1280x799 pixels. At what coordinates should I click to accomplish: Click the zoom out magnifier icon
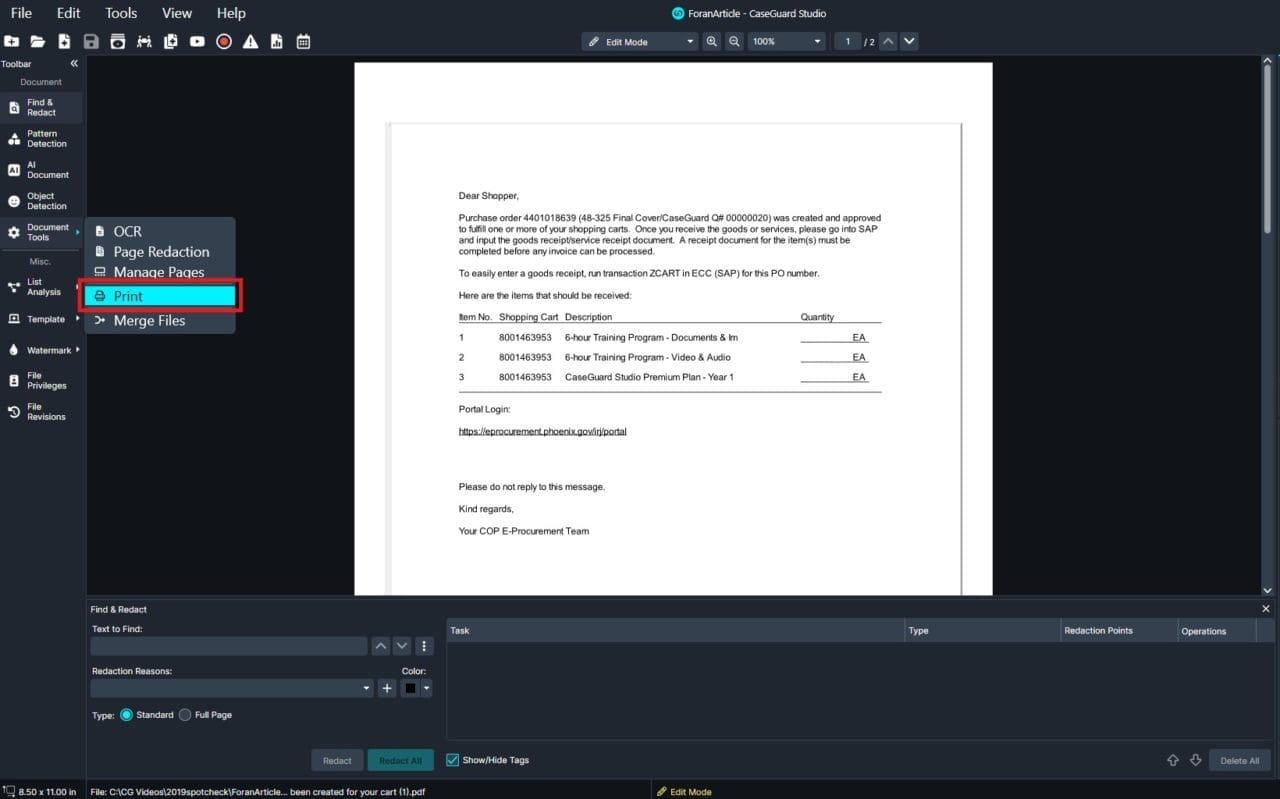point(734,41)
